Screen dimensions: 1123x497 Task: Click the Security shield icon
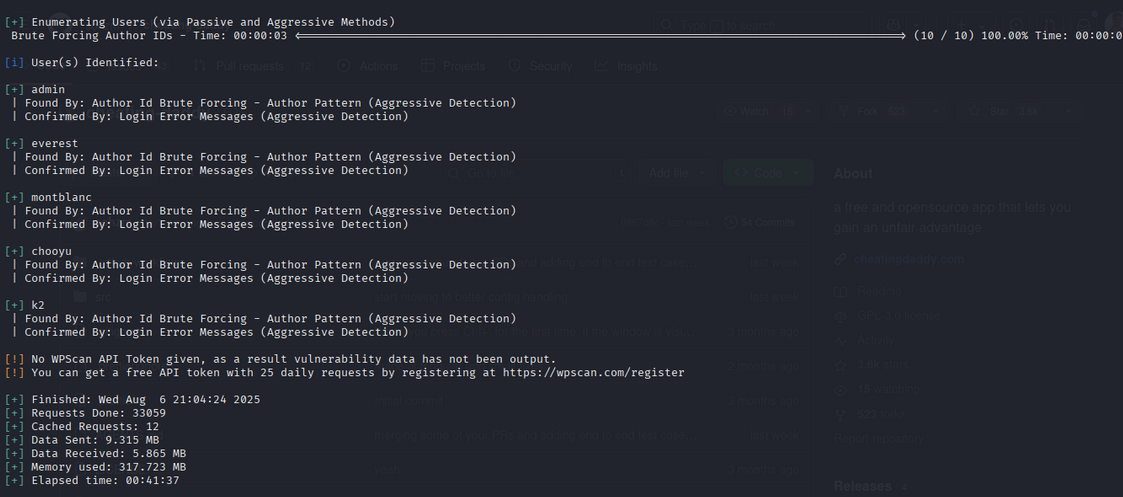pyautogui.click(x=513, y=67)
